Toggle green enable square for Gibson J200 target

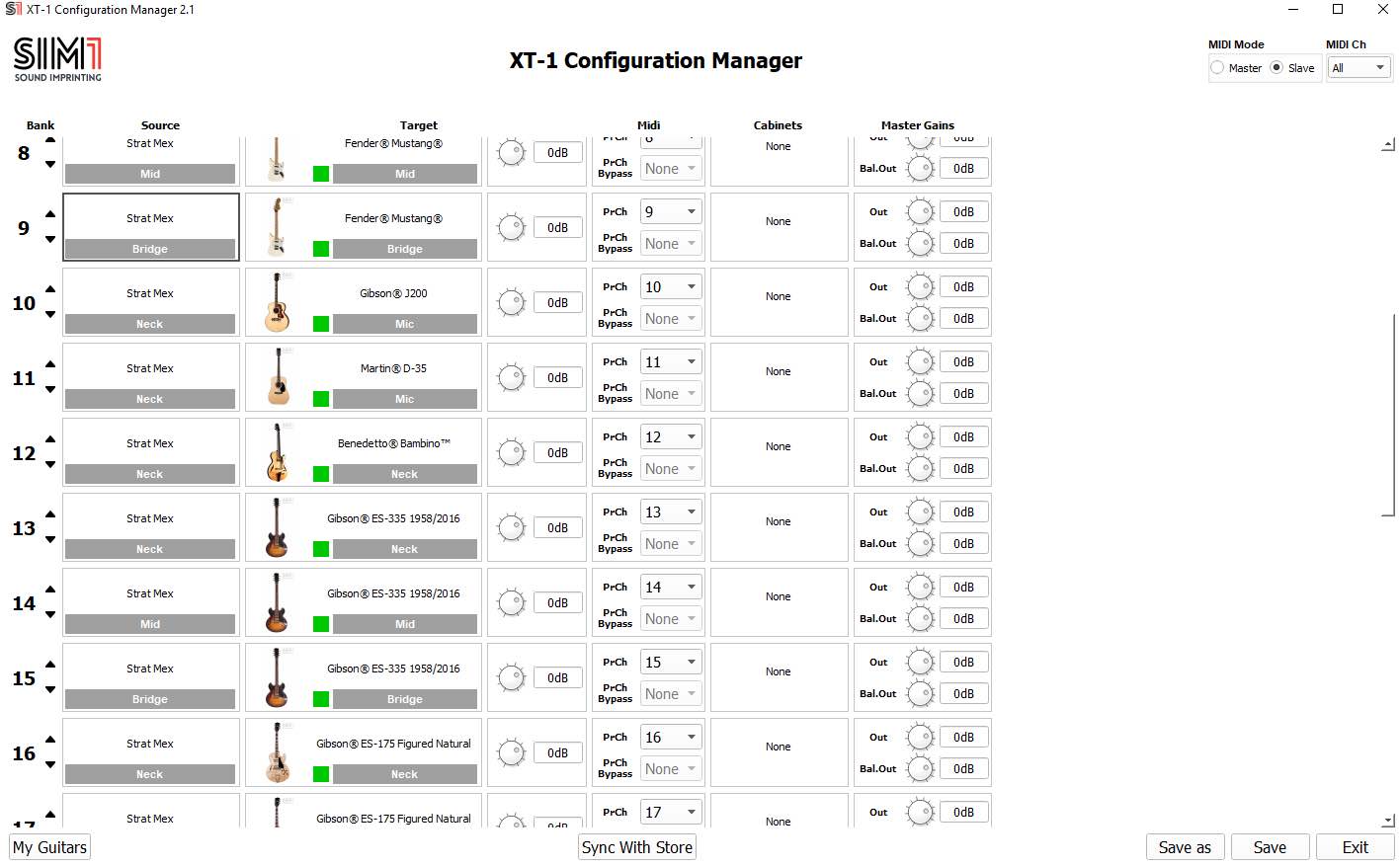click(x=321, y=324)
